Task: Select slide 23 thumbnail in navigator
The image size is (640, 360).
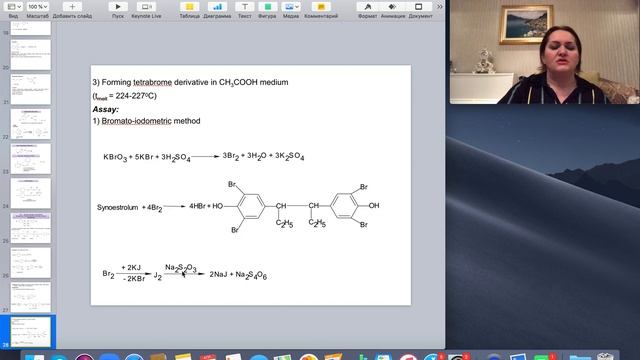Action: (31, 158)
